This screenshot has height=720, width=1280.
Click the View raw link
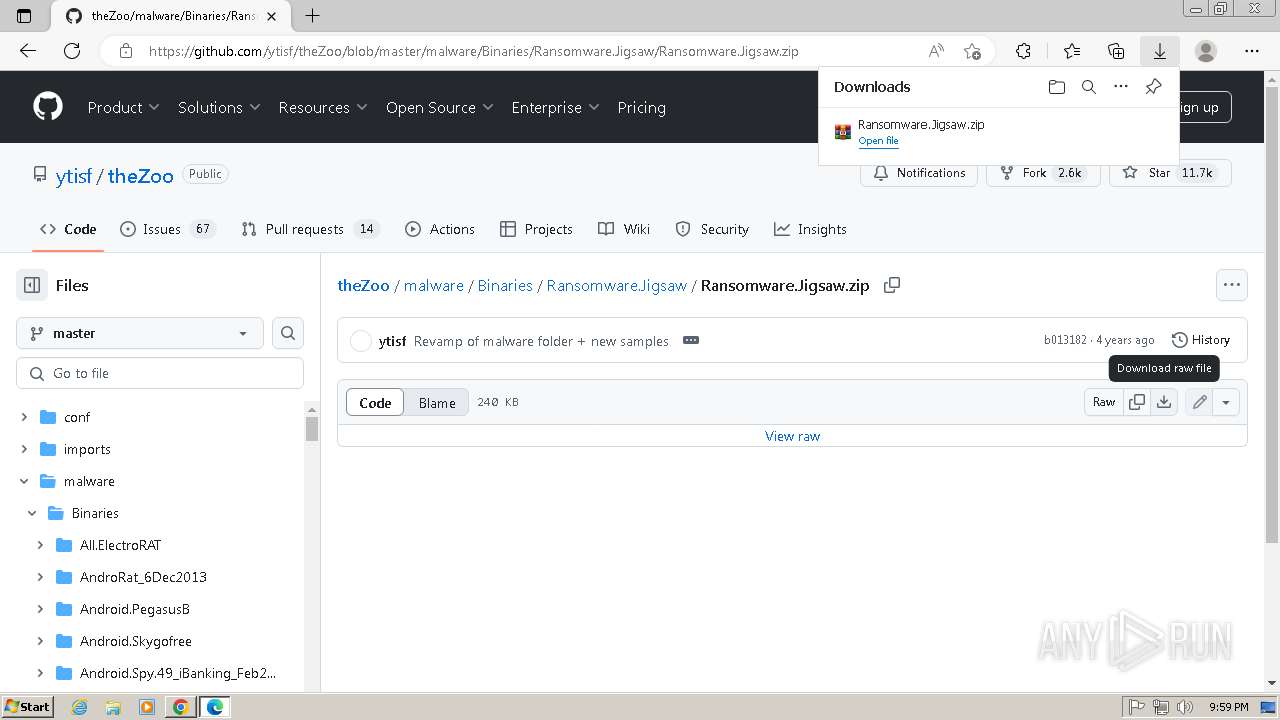pyautogui.click(x=792, y=436)
